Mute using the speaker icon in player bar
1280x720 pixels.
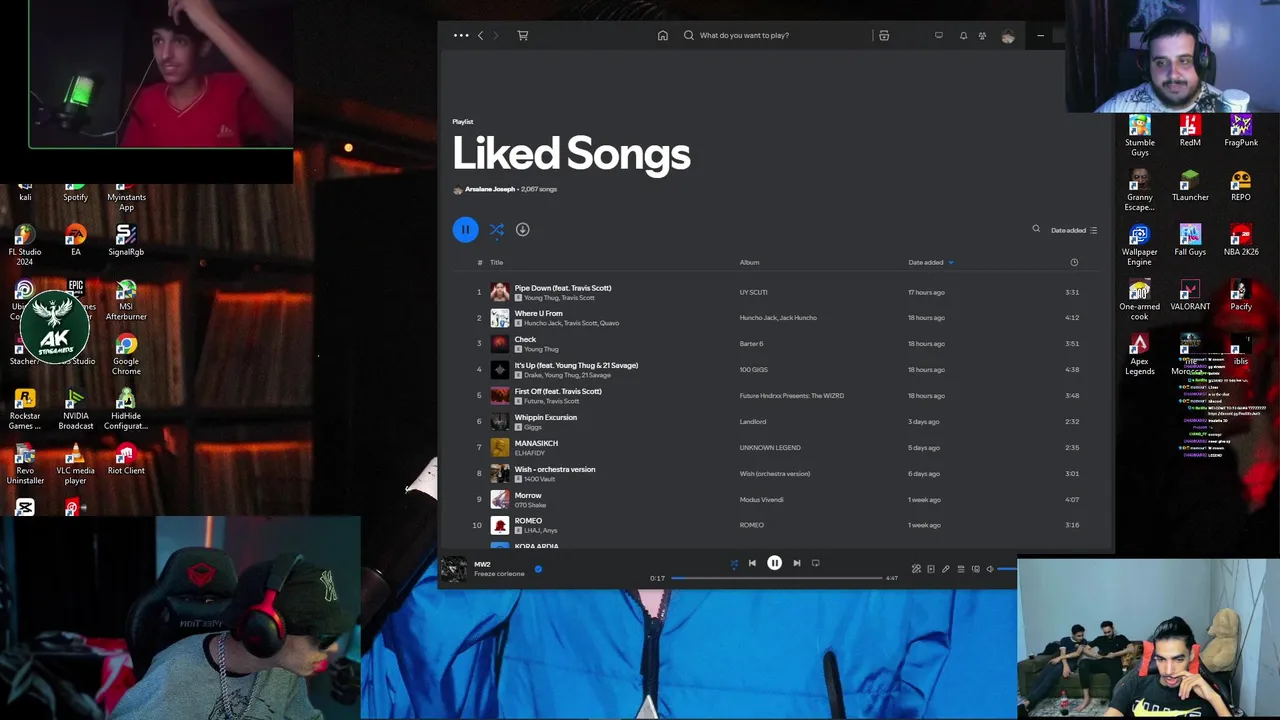pos(990,569)
